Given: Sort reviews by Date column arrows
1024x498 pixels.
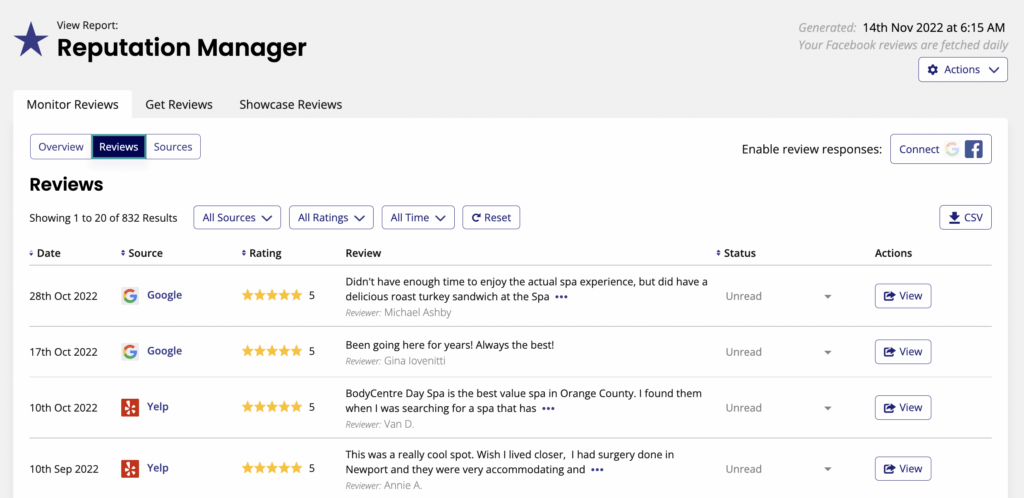Looking at the screenshot, I should (32, 253).
